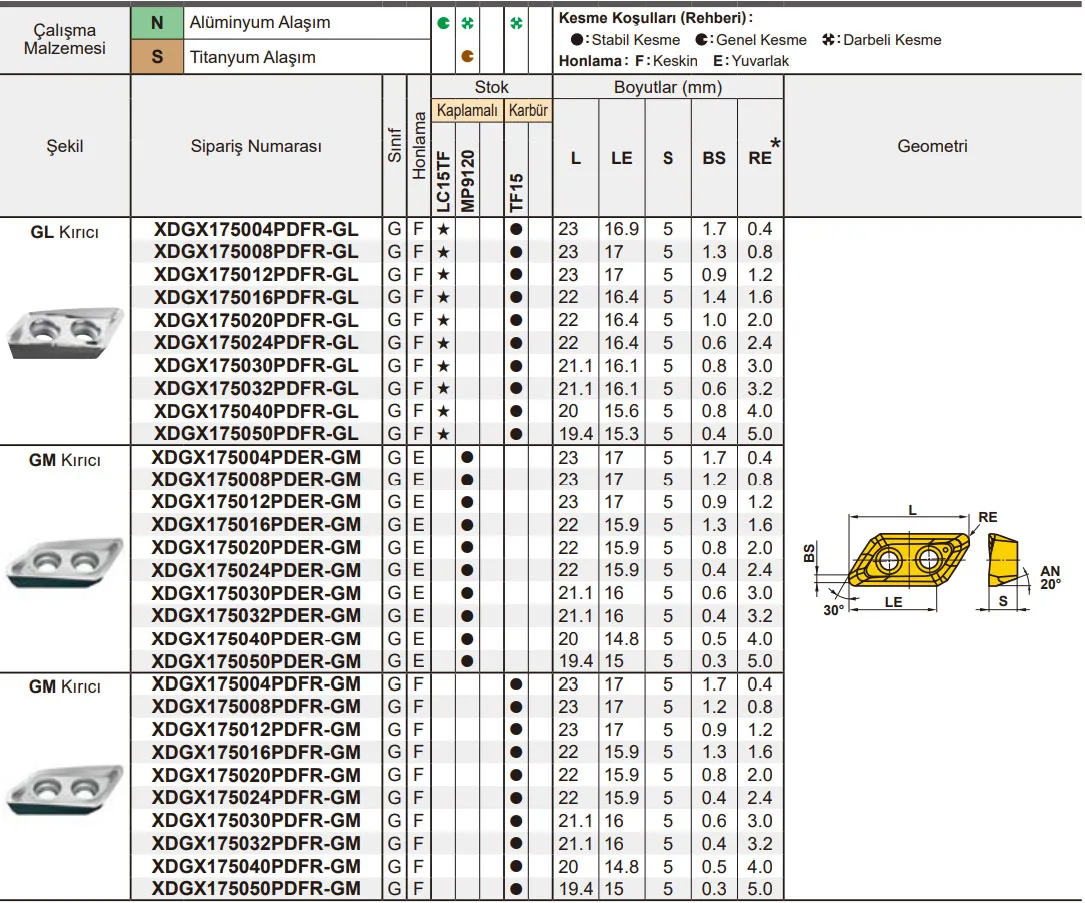
Task: Click order number XDGX175024PDFR-GM
Action: click(256, 797)
